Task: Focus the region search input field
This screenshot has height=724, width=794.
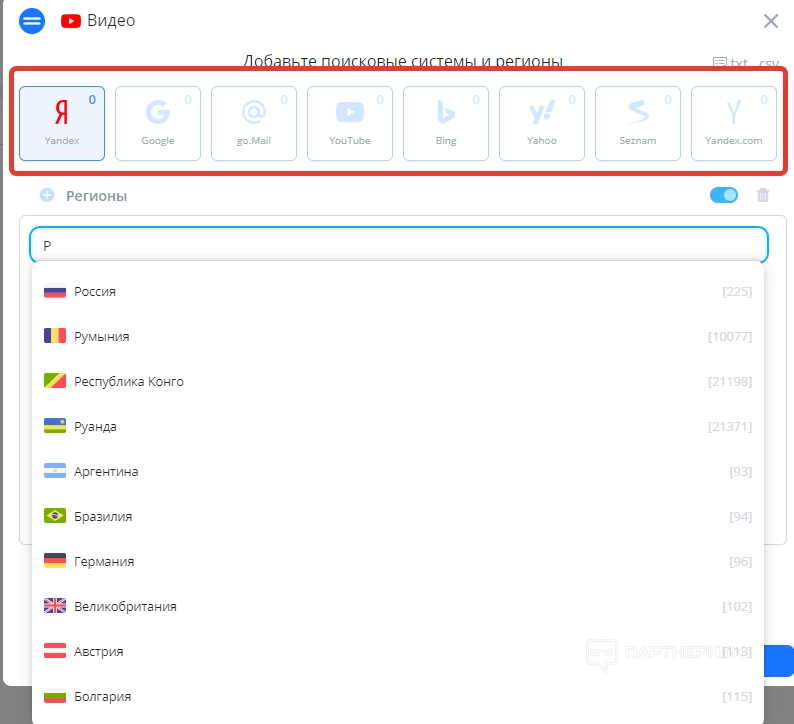Action: (x=399, y=246)
